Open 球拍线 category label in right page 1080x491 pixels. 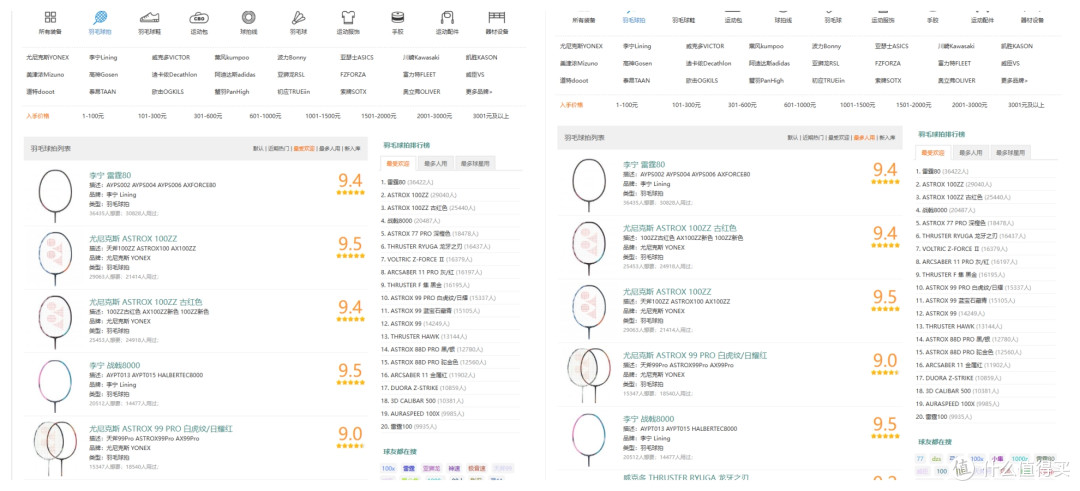pos(783,21)
